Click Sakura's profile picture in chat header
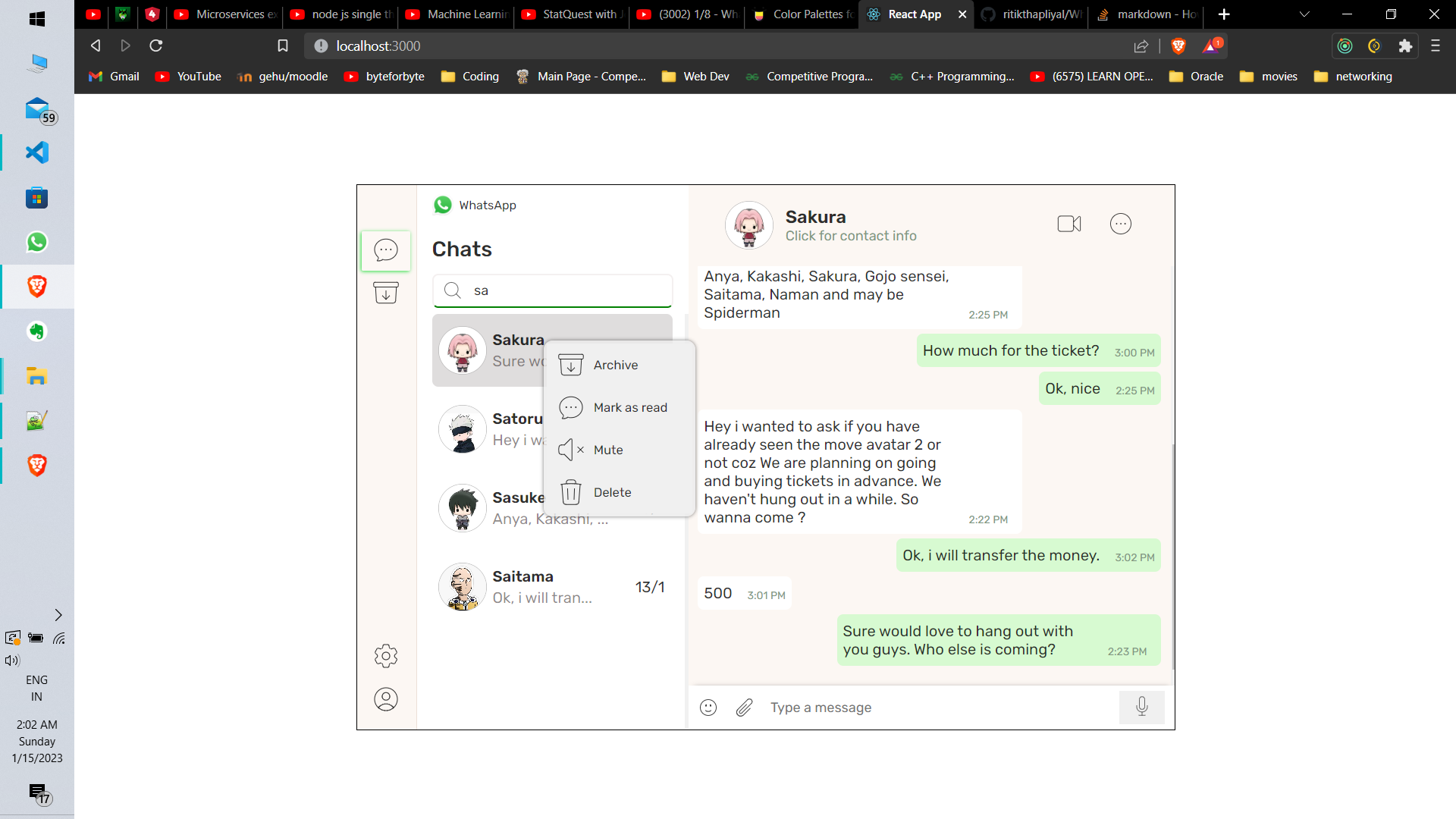Image resolution: width=1456 pixels, height=819 pixels. (749, 225)
